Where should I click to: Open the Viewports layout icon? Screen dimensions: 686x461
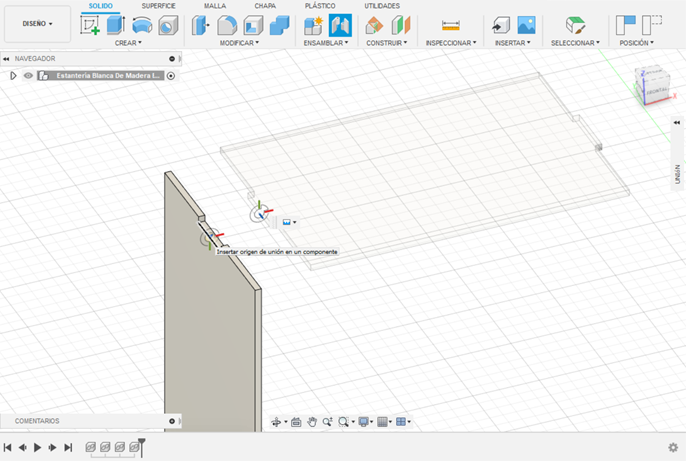pos(401,422)
